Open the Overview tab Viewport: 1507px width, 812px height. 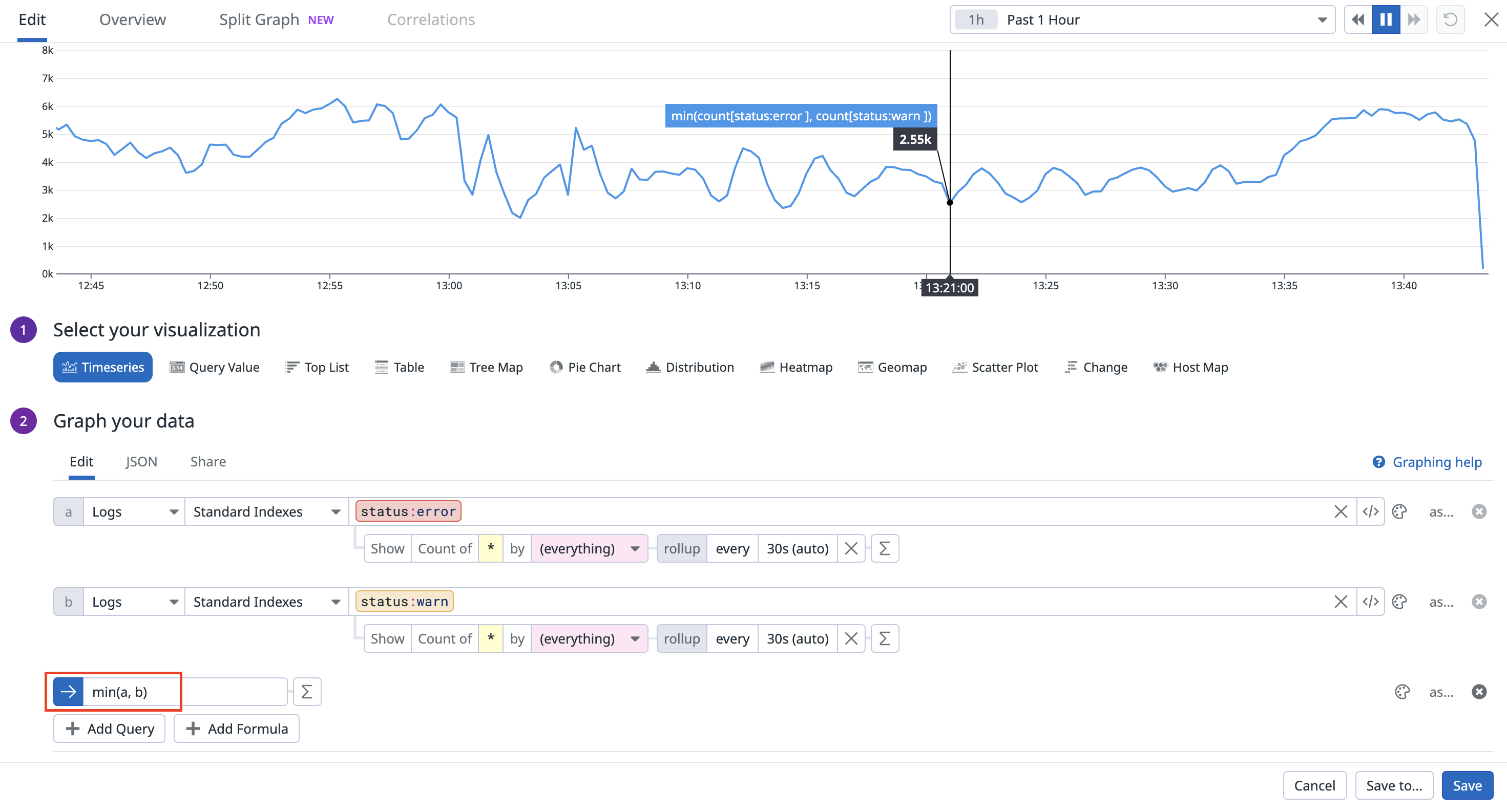pyautogui.click(x=132, y=20)
